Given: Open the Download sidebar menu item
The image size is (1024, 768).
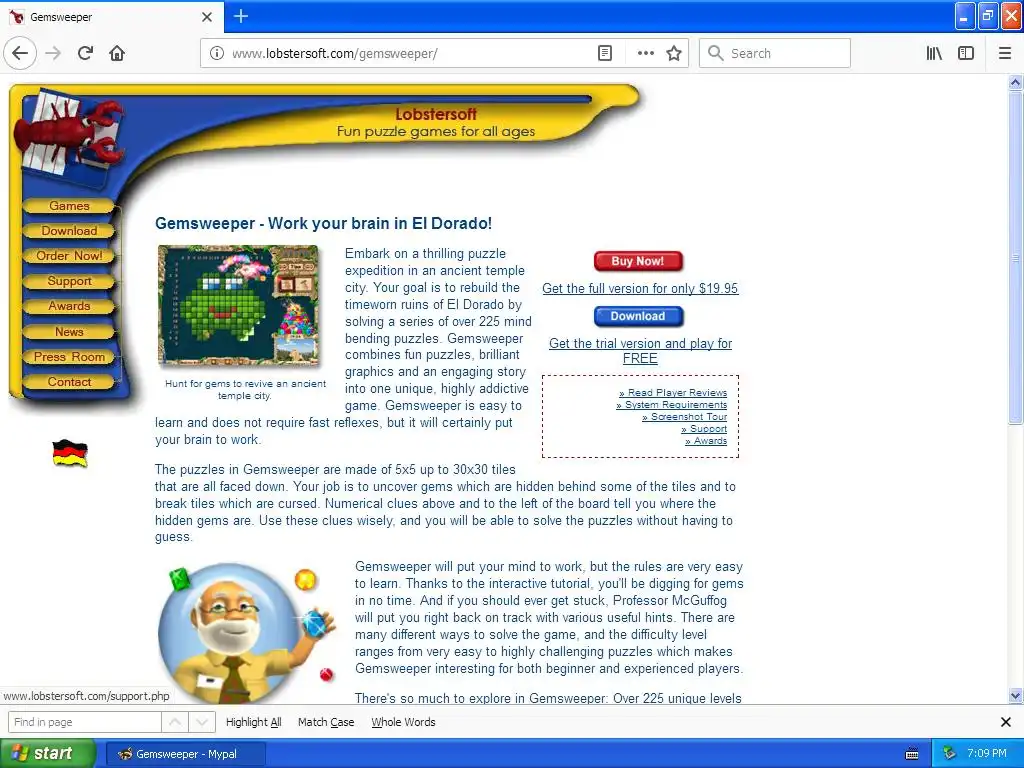Looking at the screenshot, I should [69, 231].
